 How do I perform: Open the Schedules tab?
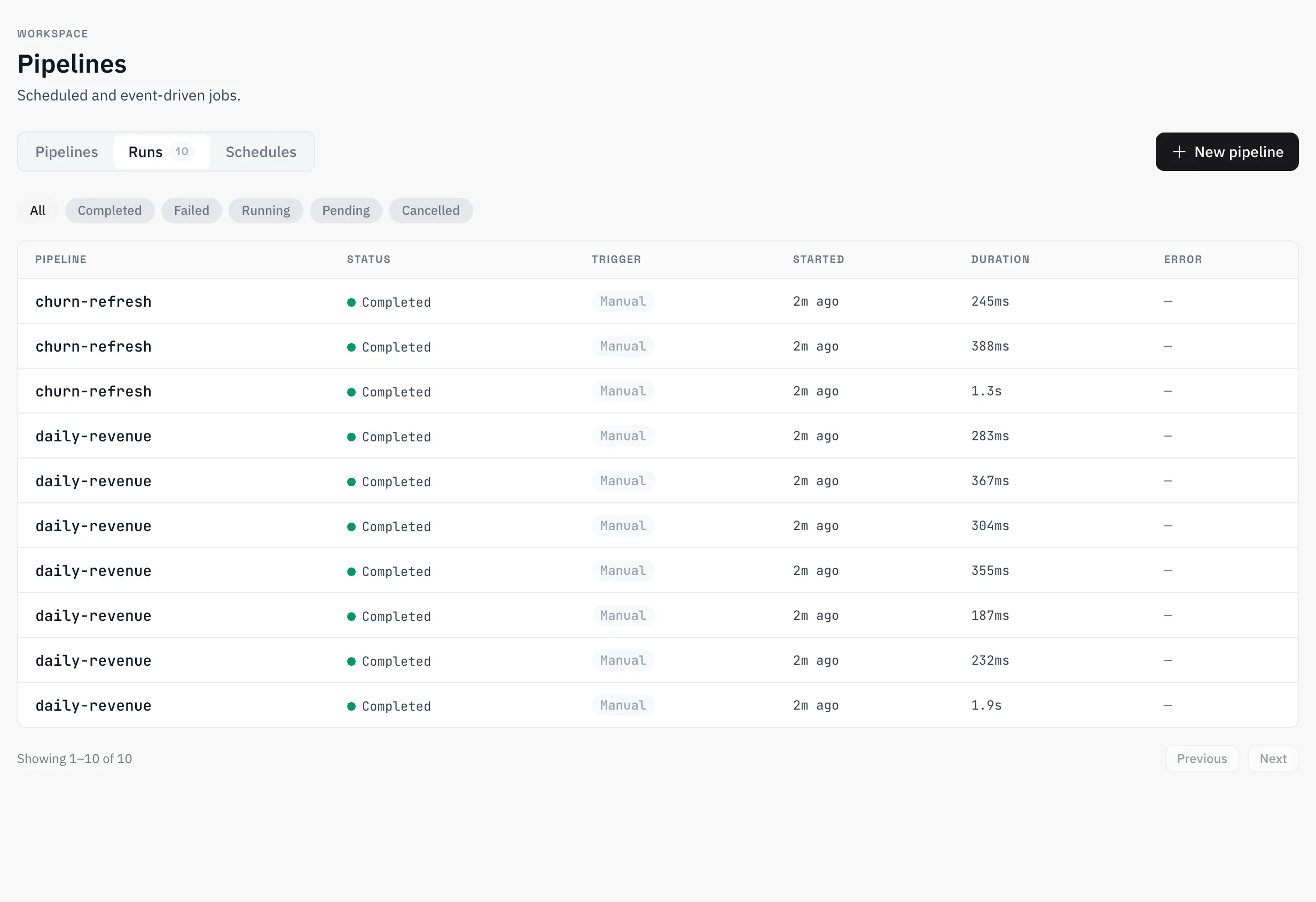(261, 152)
